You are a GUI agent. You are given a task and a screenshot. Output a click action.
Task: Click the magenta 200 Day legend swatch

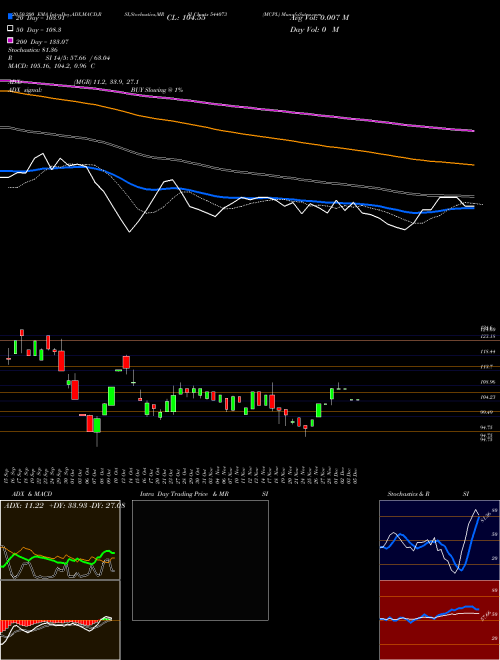click(11, 40)
